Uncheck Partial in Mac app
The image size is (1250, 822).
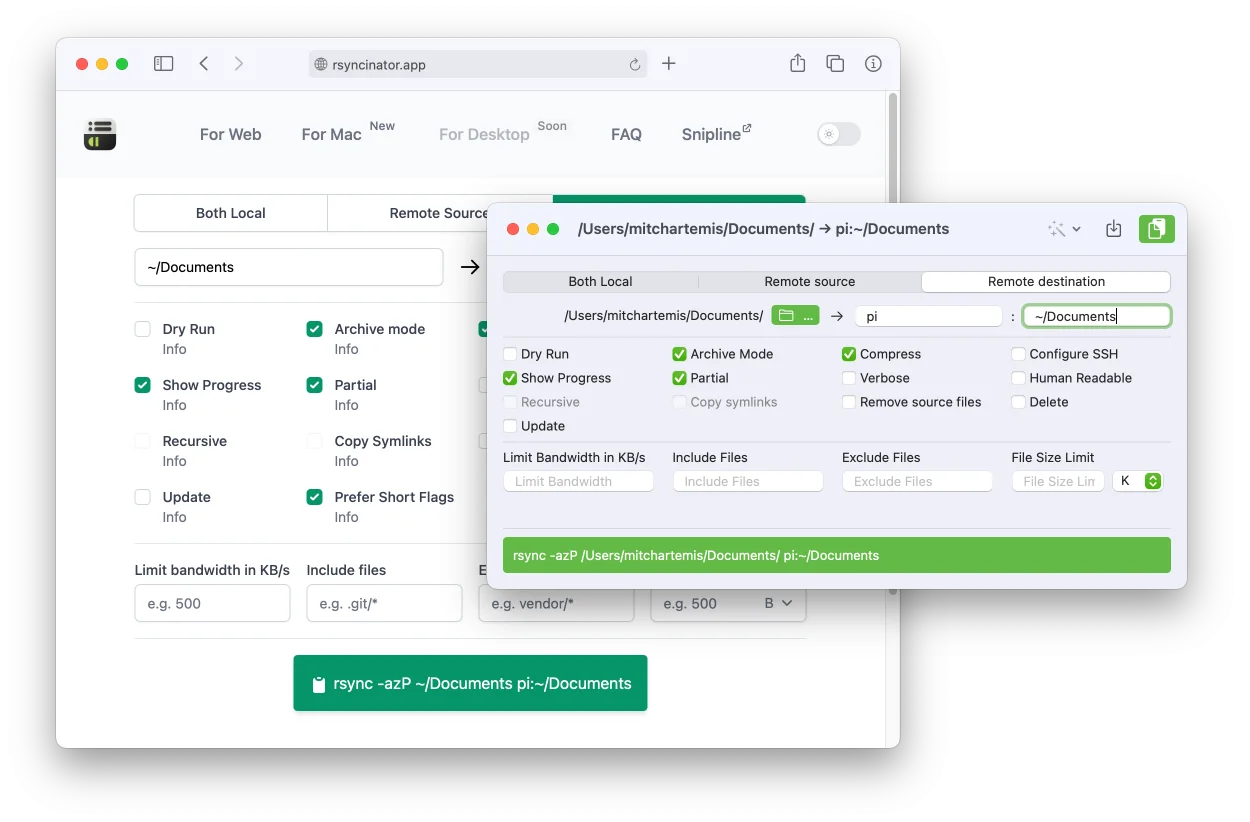[680, 378]
